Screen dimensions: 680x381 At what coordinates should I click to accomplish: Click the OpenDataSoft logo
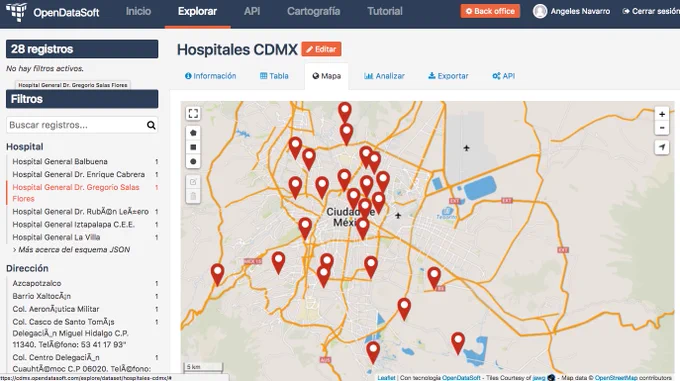click(52, 12)
